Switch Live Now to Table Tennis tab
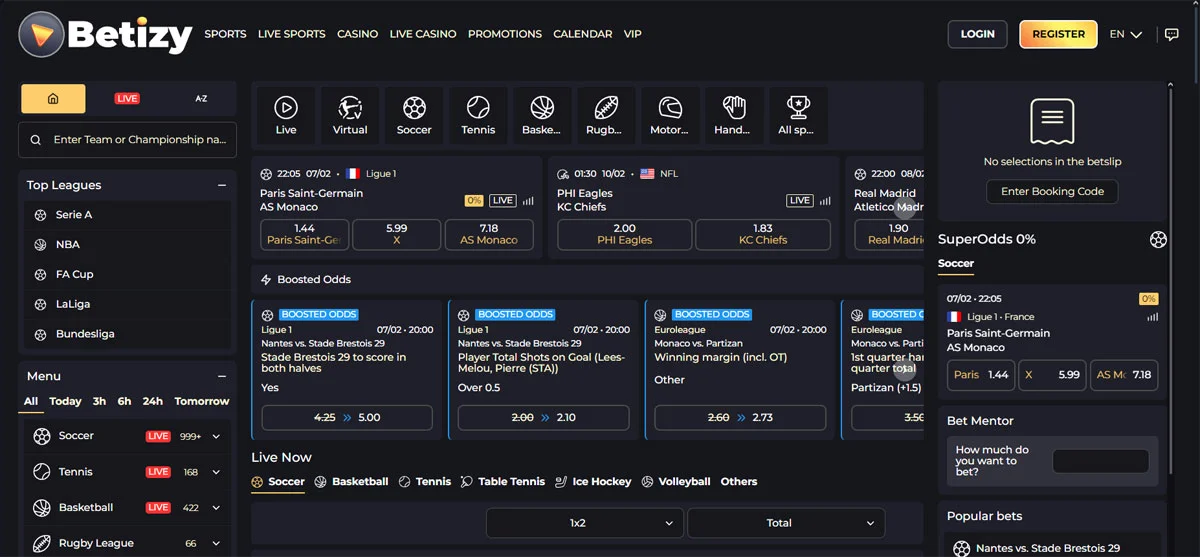The image size is (1200, 557). tap(503, 482)
